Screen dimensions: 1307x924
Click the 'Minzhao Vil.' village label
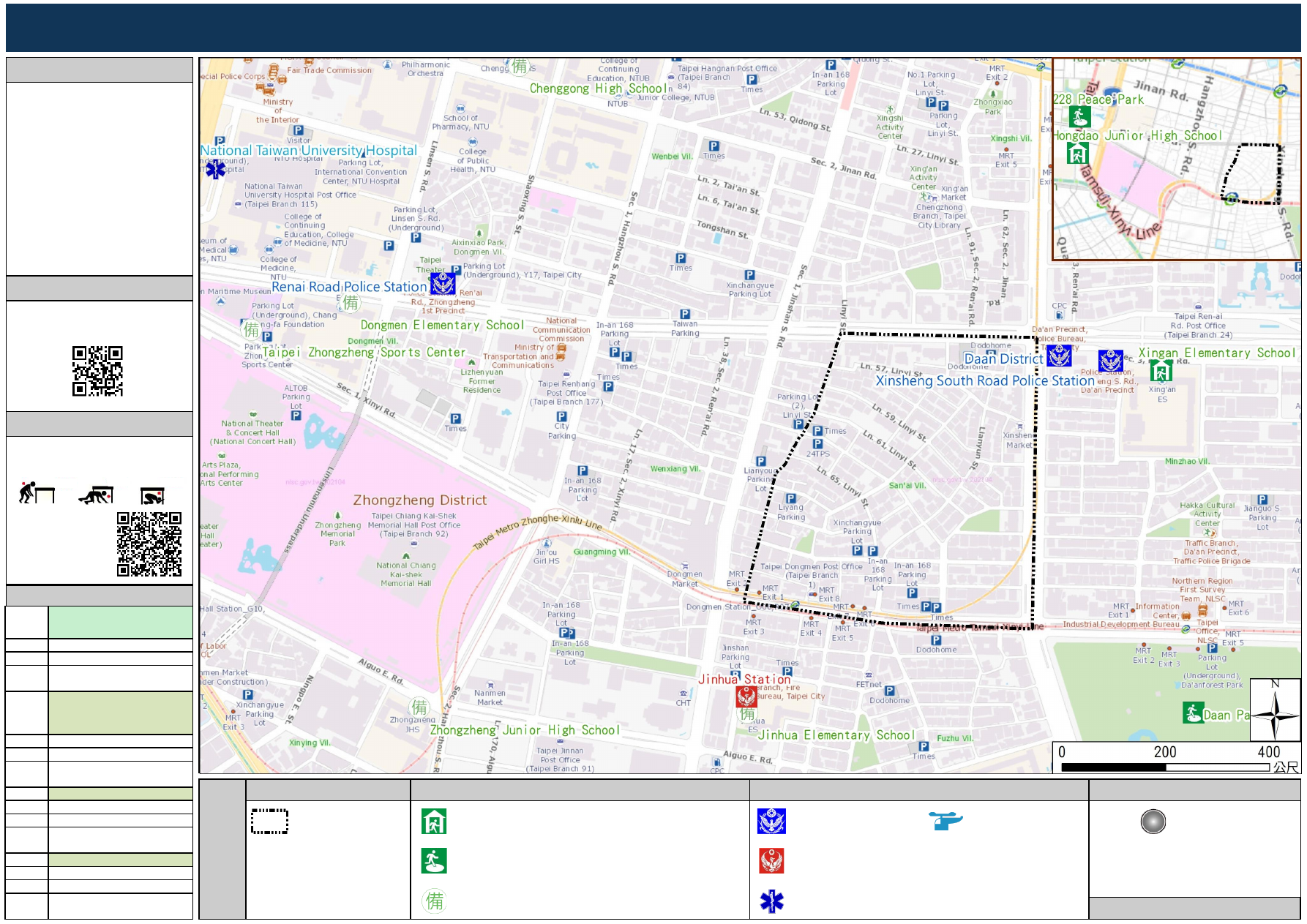point(1187,462)
